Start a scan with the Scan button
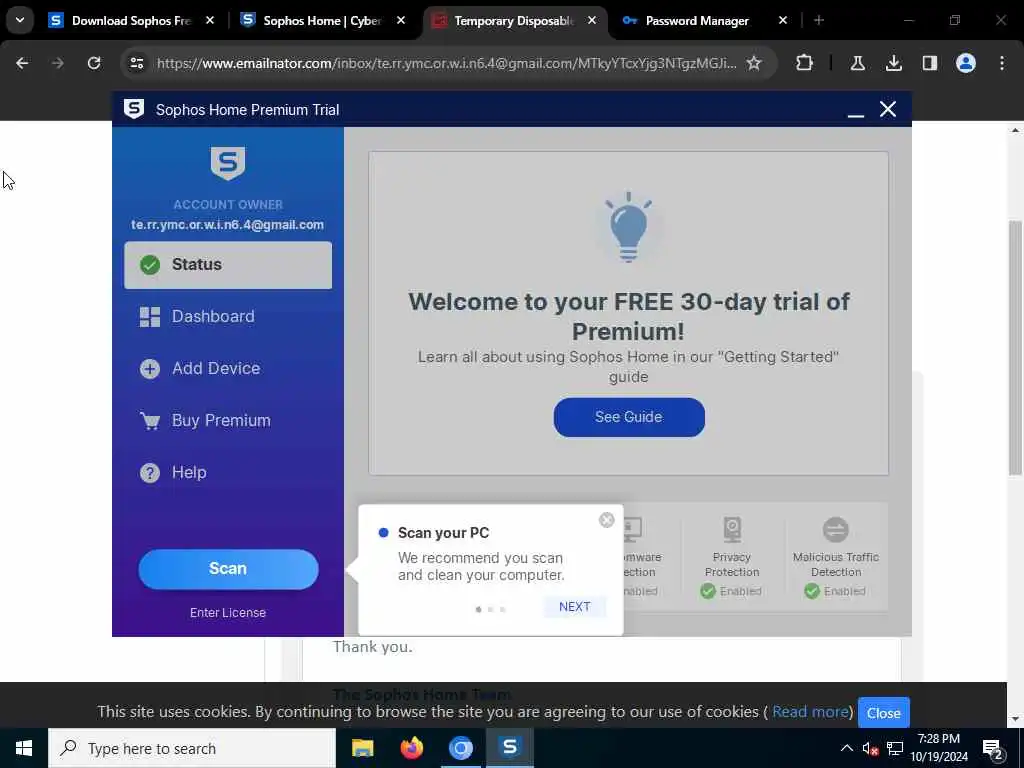Screen dimensions: 1024x768 click(228, 569)
